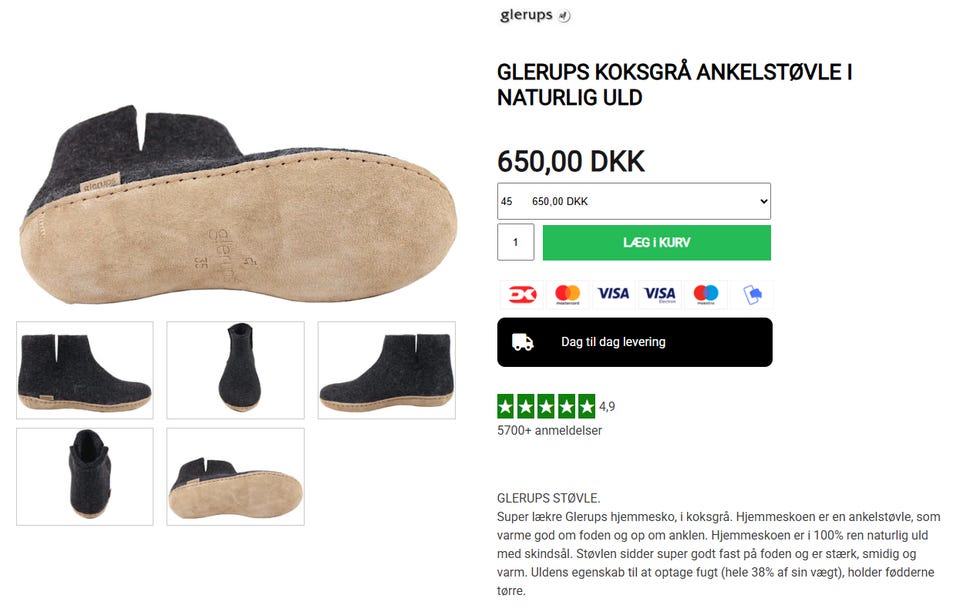Click the Mastercard payment icon
The image size is (960, 612).
pyautogui.click(x=568, y=294)
